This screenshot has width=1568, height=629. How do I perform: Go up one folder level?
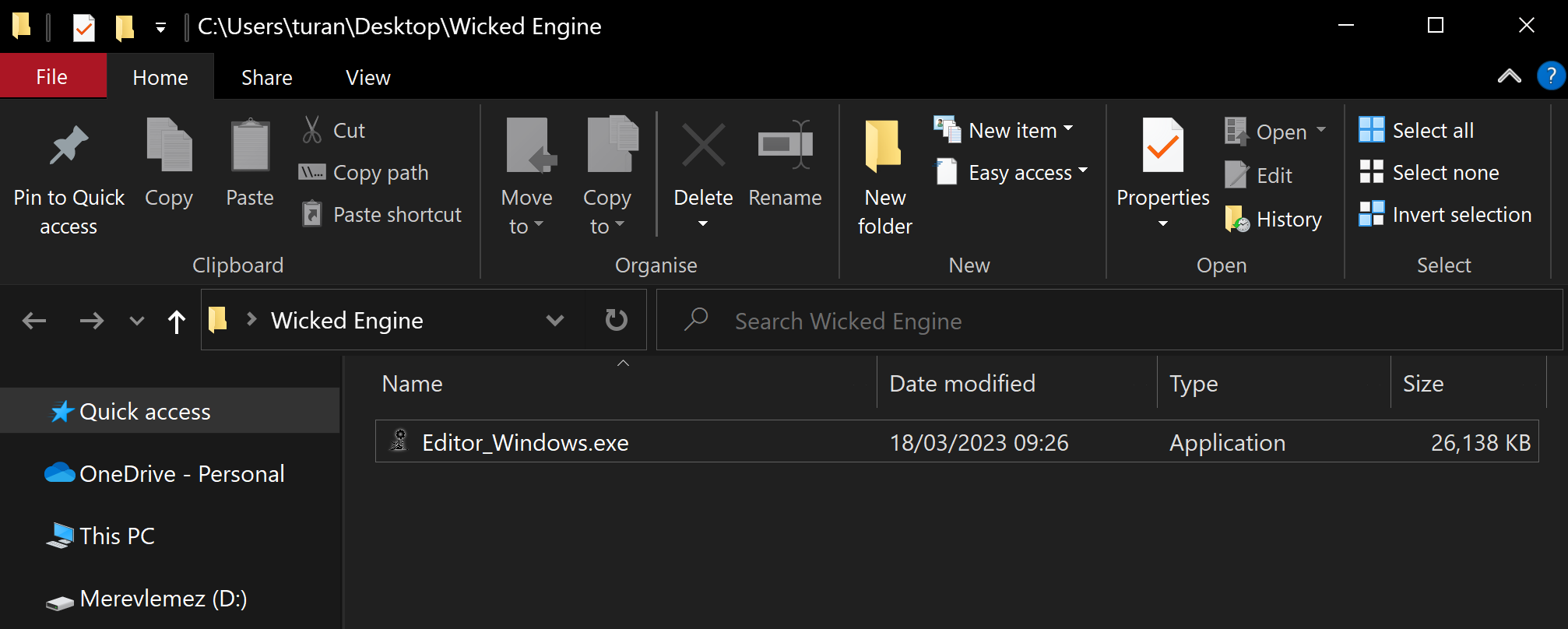(177, 321)
